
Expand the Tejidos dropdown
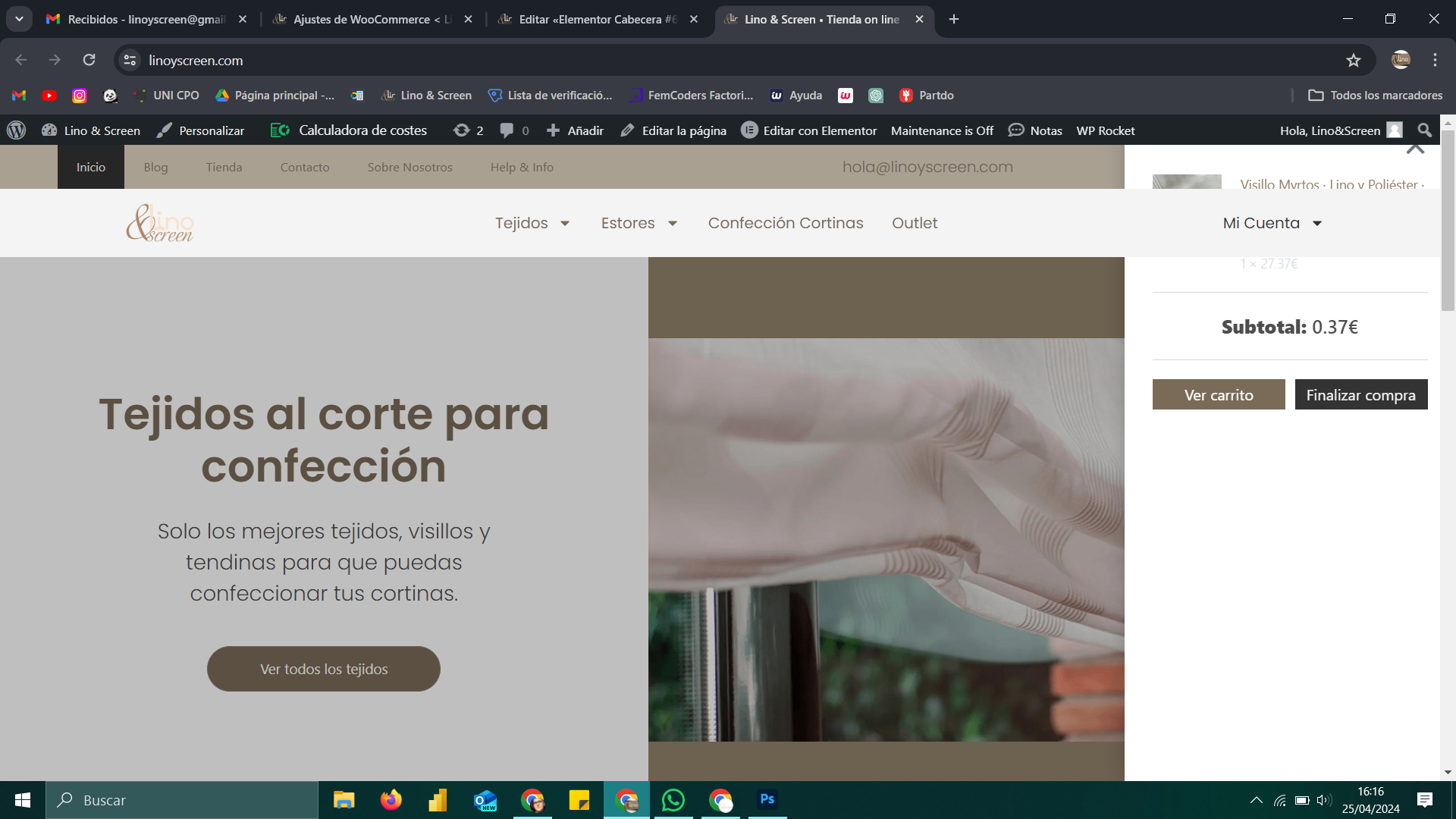pos(532,223)
